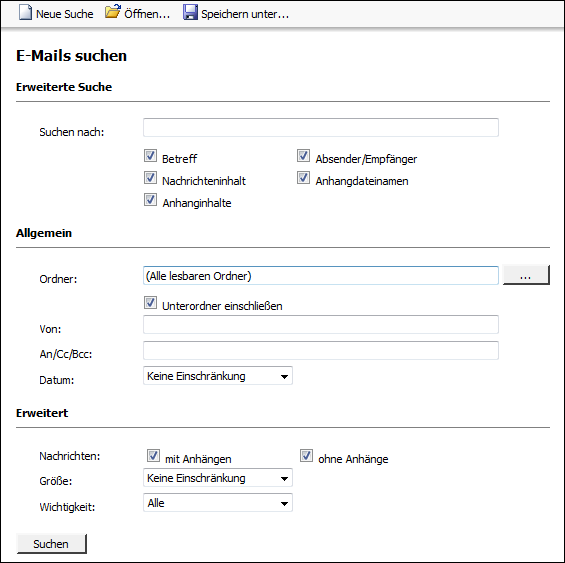Image resolution: width=565 pixels, height=563 pixels.
Task: Click the Öffnen folder icon
Action: pyautogui.click(x=112, y=12)
